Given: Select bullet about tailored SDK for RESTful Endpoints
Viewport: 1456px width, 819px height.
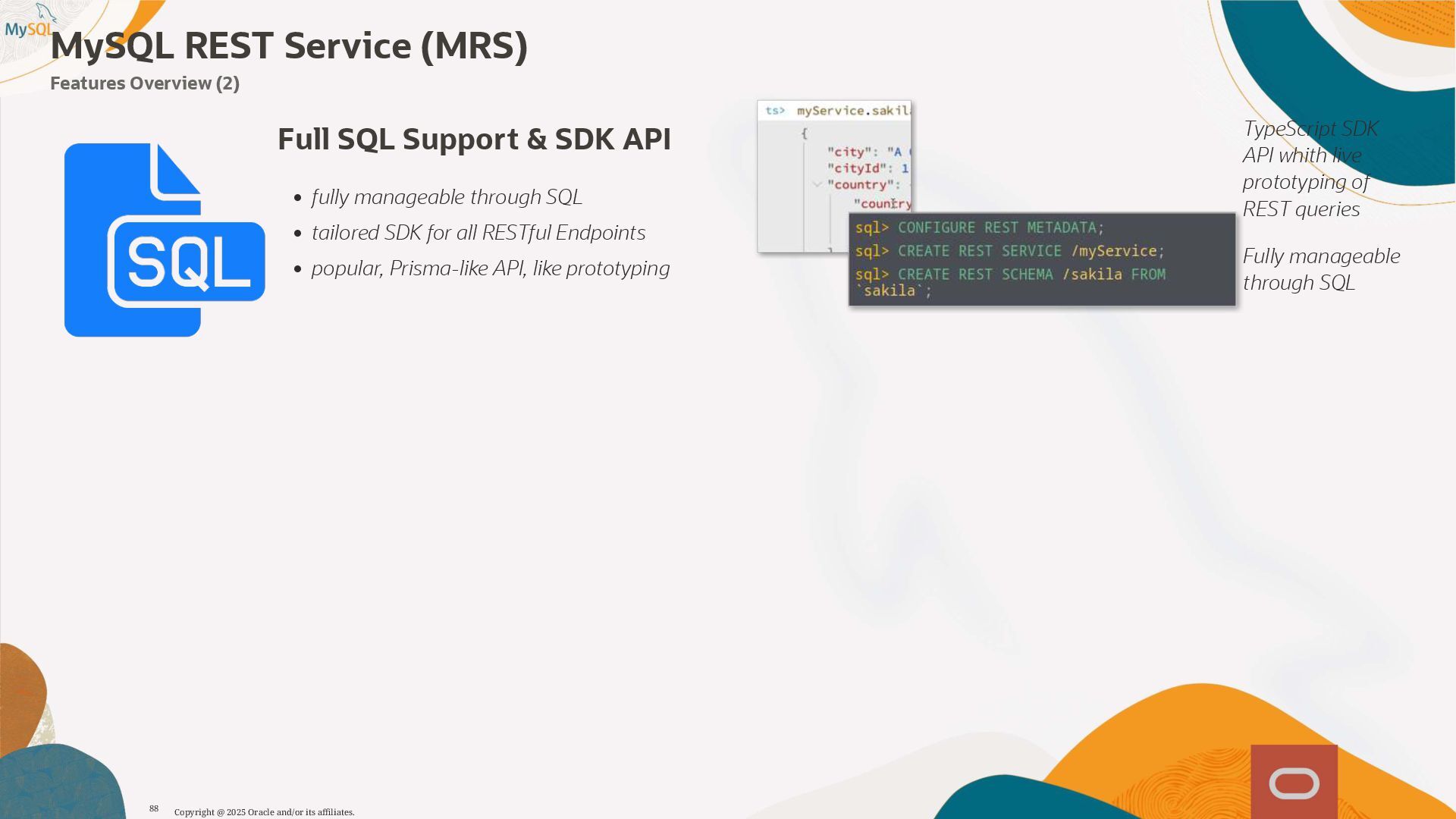Looking at the screenshot, I should pyautogui.click(x=478, y=233).
